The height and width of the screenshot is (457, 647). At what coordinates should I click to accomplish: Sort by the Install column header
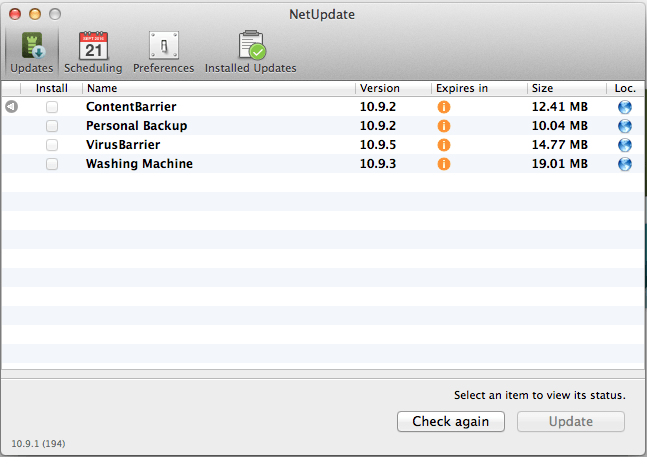(x=52, y=88)
